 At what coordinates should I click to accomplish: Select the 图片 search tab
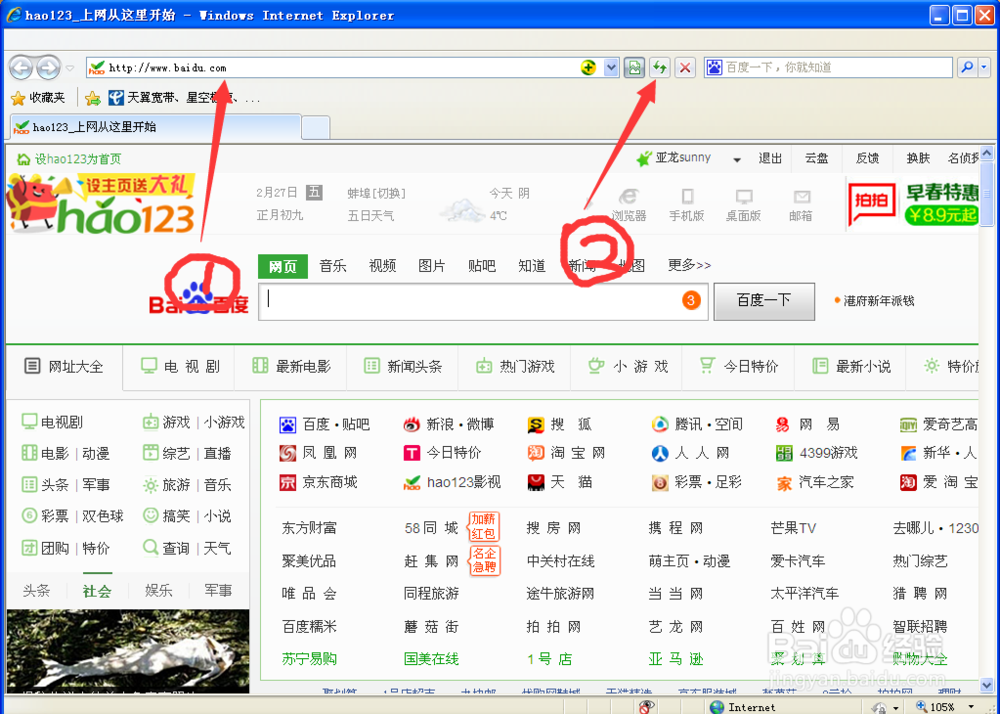[432, 266]
